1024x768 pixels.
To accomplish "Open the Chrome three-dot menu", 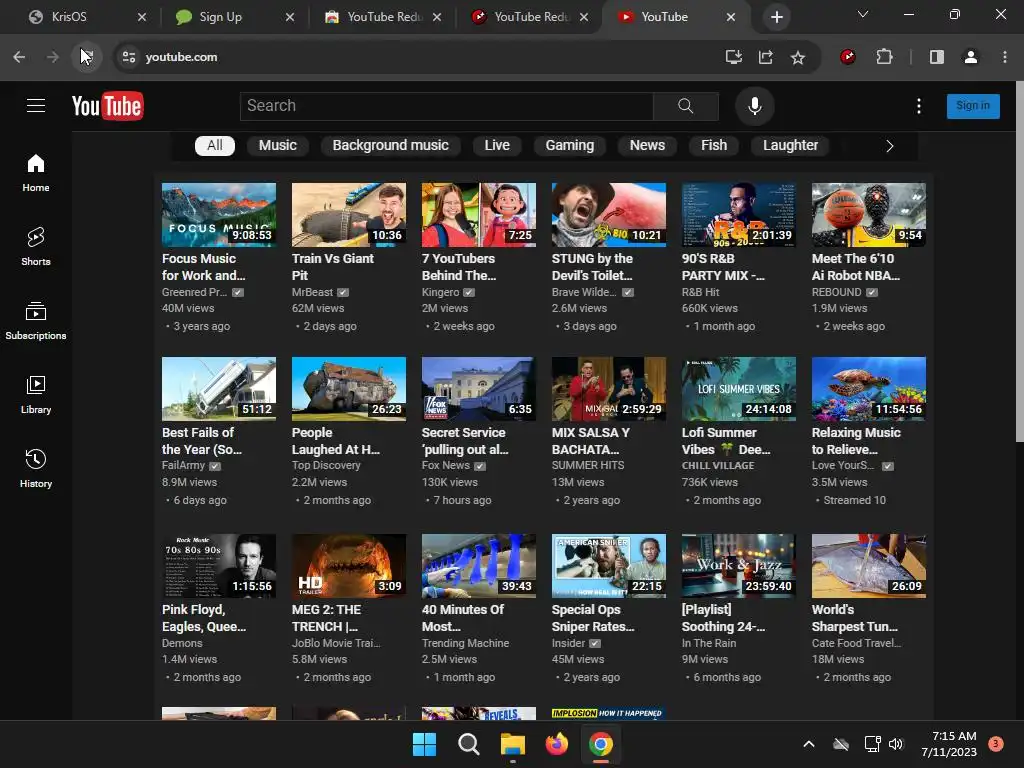I will pyautogui.click(x=1004, y=57).
